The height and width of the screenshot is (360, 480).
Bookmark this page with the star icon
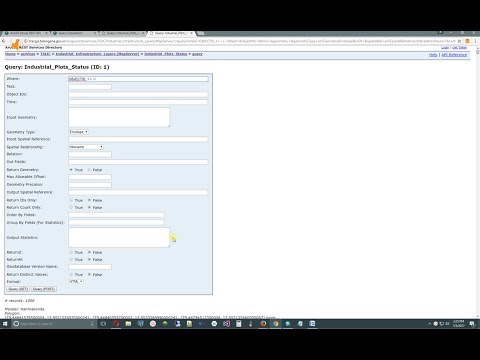coord(459,41)
